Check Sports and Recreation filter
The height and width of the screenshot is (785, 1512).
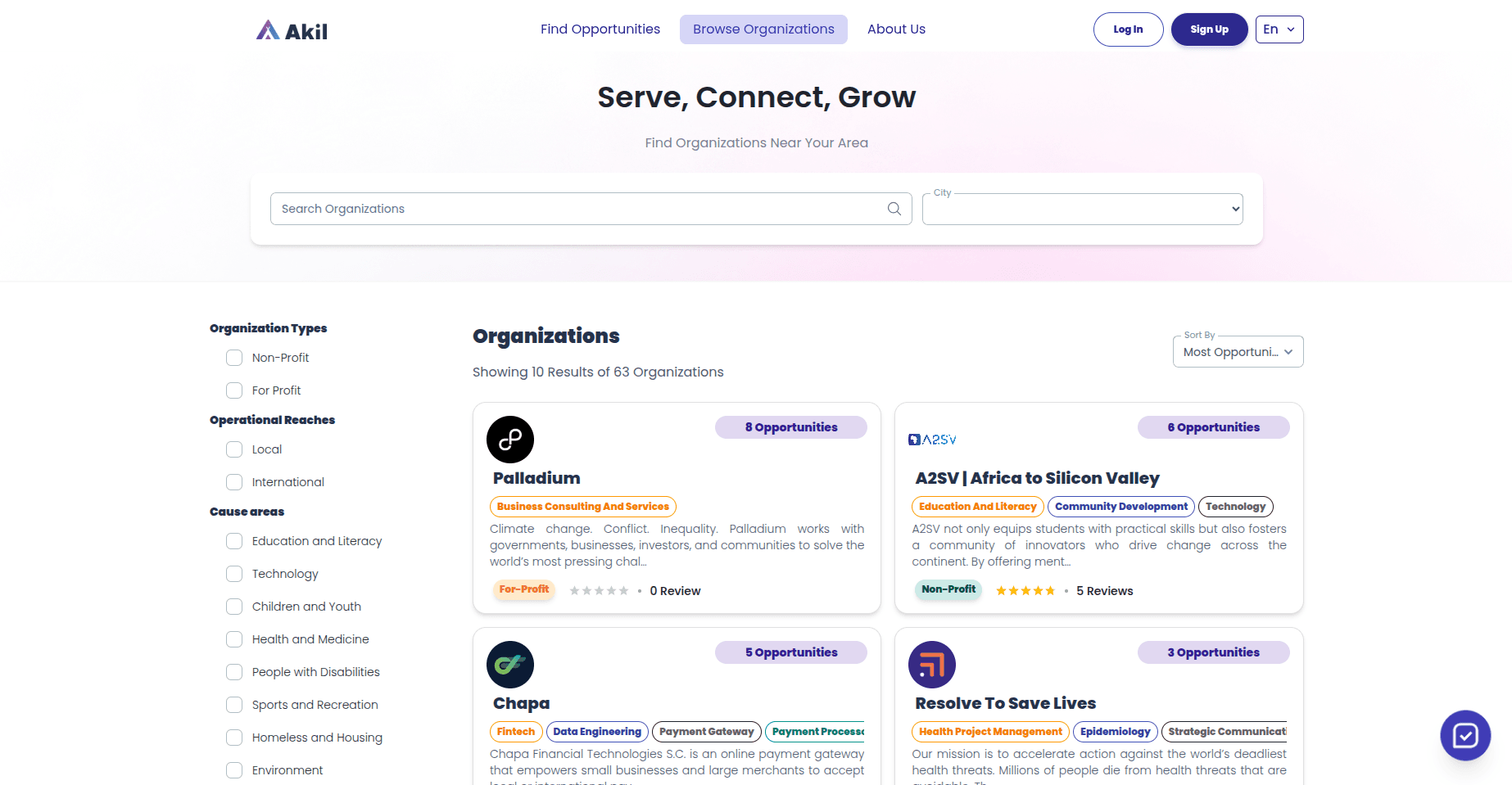pos(234,705)
